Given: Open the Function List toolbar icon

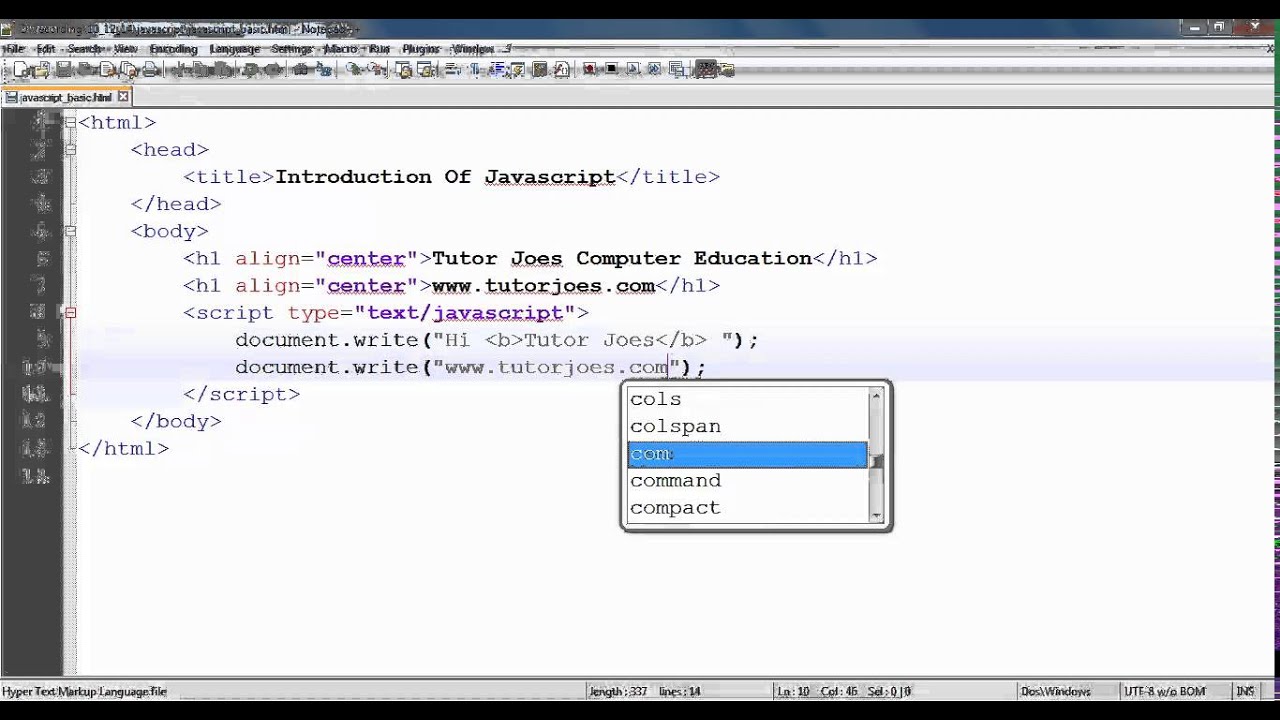Looking at the screenshot, I should point(561,69).
